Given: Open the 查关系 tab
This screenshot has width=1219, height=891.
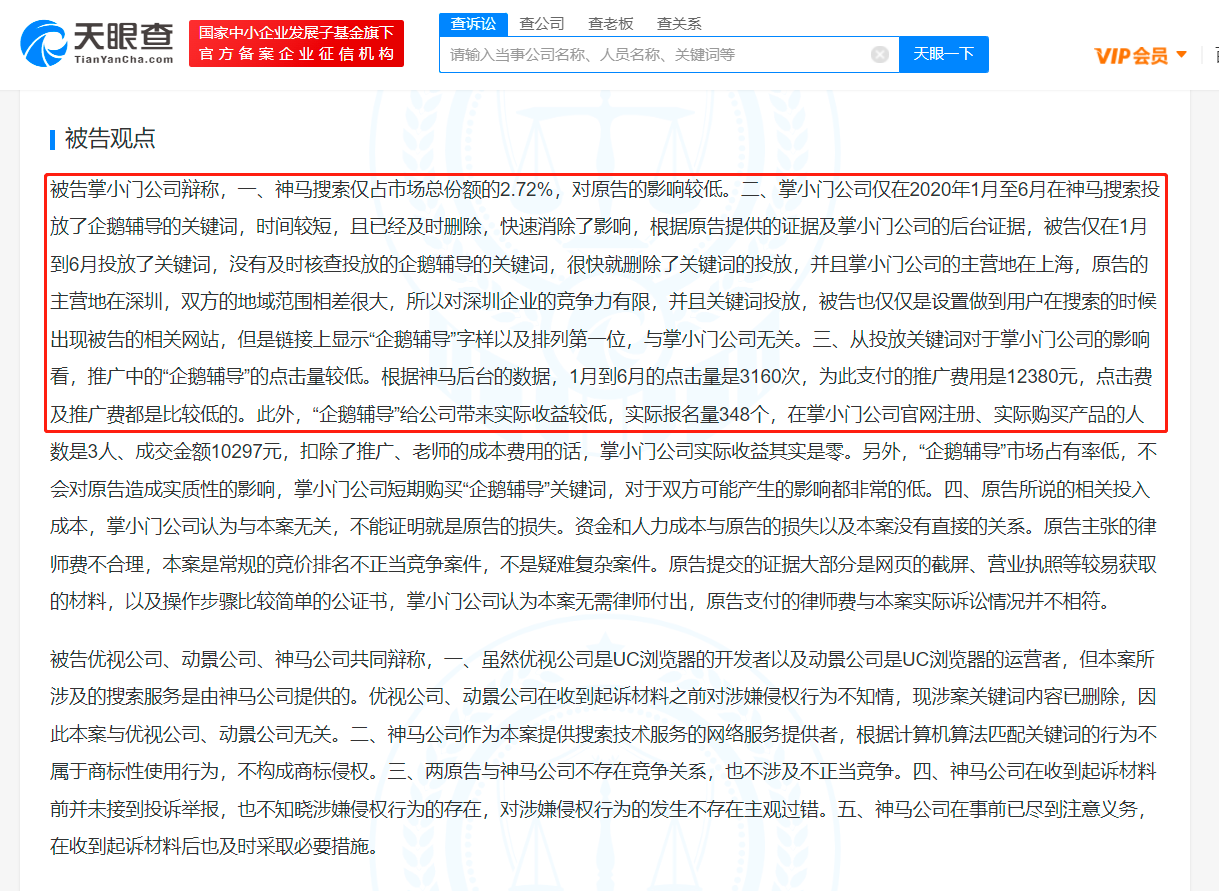Looking at the screenshot, I should 679,23.
